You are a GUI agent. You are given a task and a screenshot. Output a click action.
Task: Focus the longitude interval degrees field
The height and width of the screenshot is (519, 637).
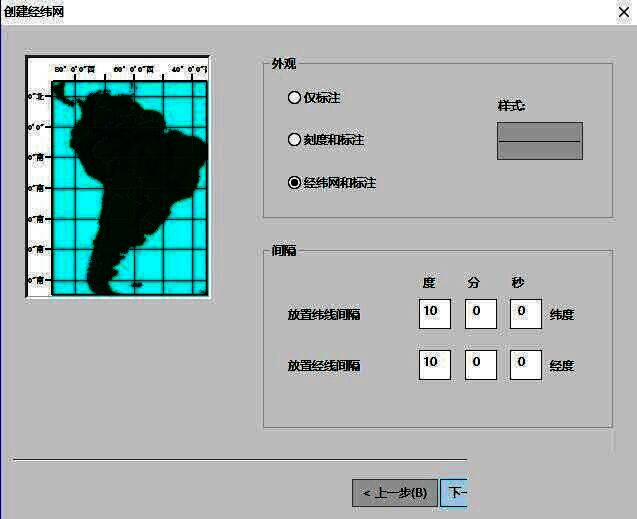tap(434, 364)
